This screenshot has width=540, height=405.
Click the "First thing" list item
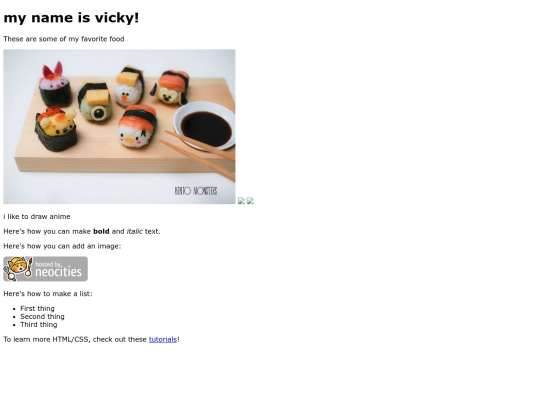click(x=37, y=308)
